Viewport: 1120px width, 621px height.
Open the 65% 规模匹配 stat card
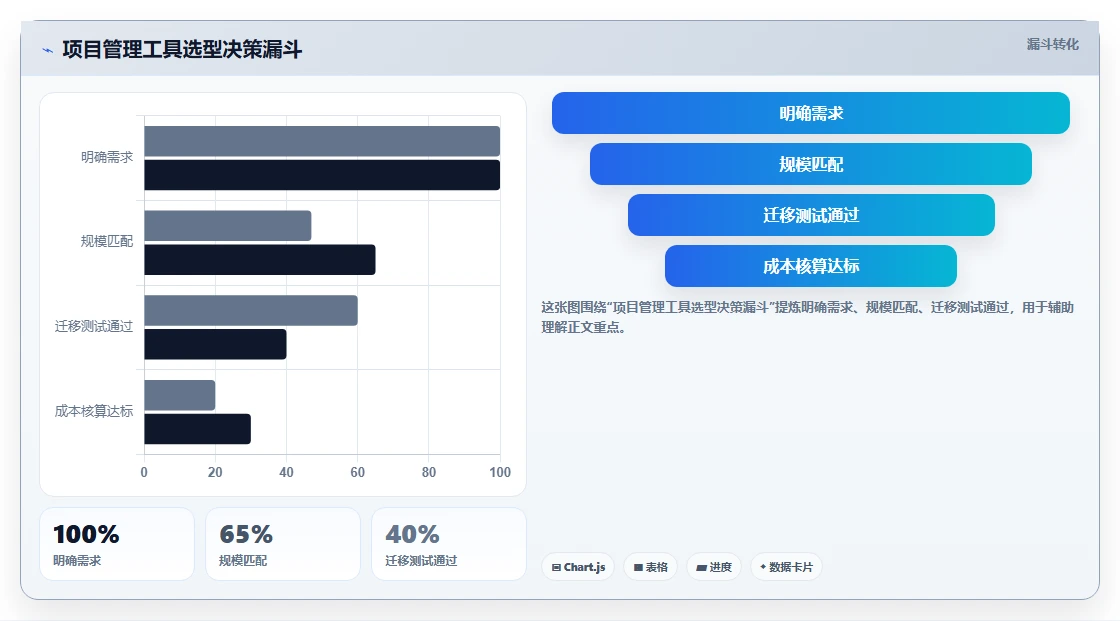pos(283,544)
